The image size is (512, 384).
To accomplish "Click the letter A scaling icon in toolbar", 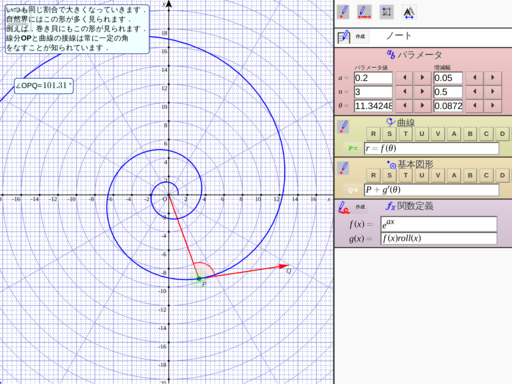I will tap(409, 13).
